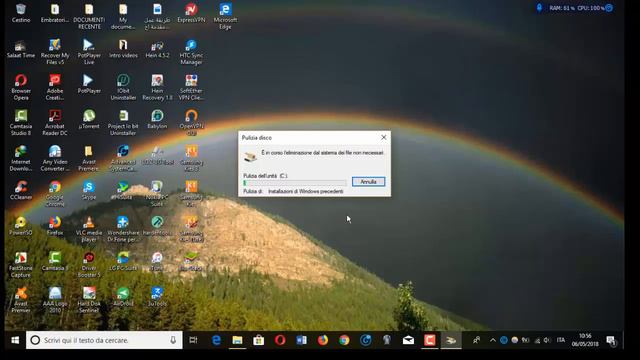Screen dimensions: 640x360
Task: Launch Chrome from the taskbar
Action: point(344,340)
